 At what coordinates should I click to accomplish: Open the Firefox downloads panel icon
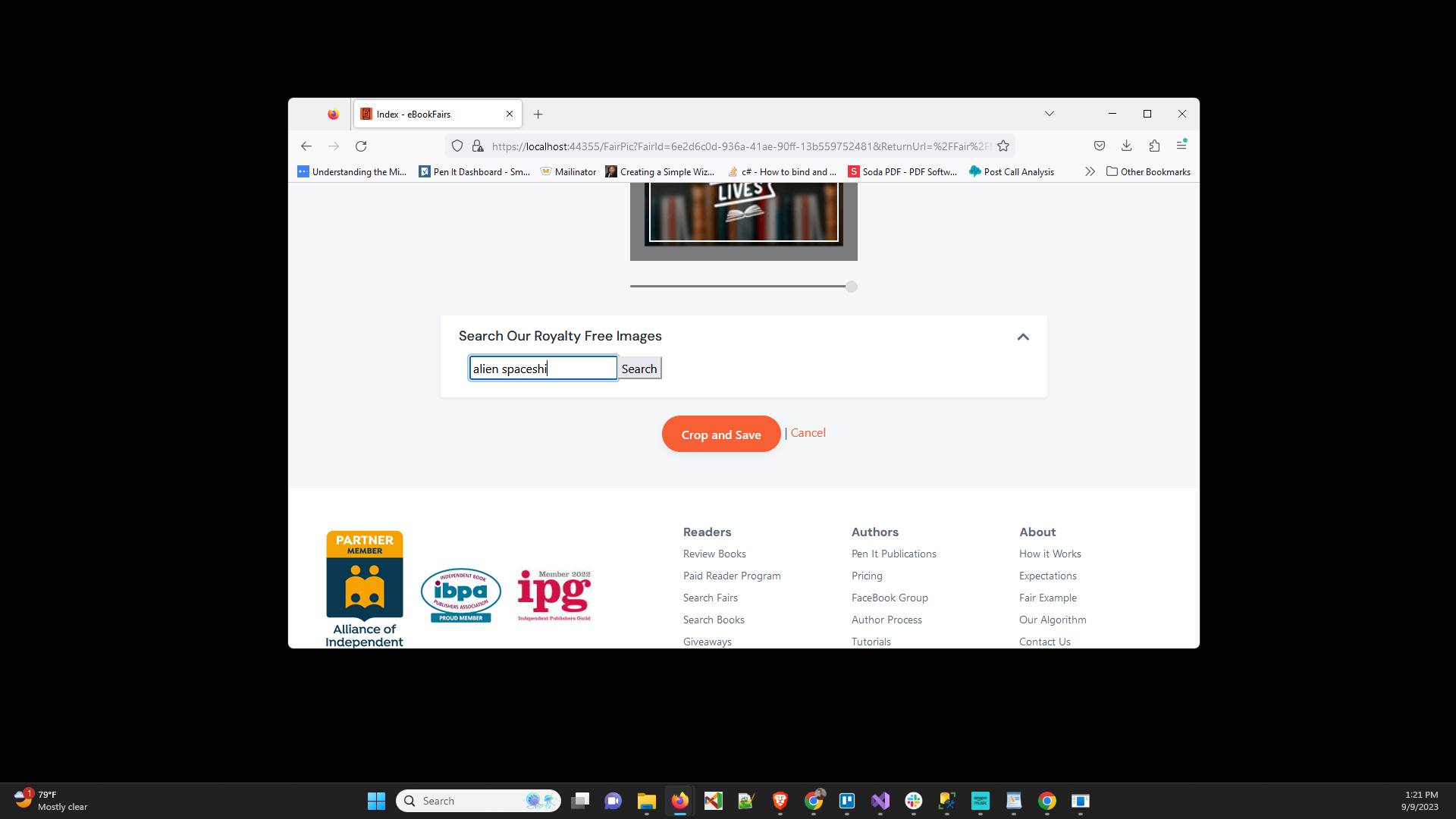tap(1127, 146)
